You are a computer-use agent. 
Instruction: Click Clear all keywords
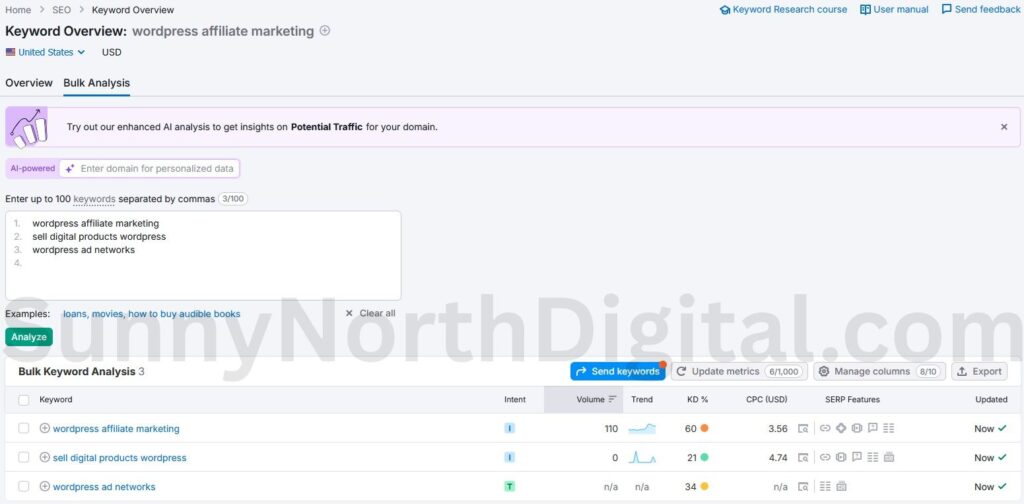(x=370, y=313)
